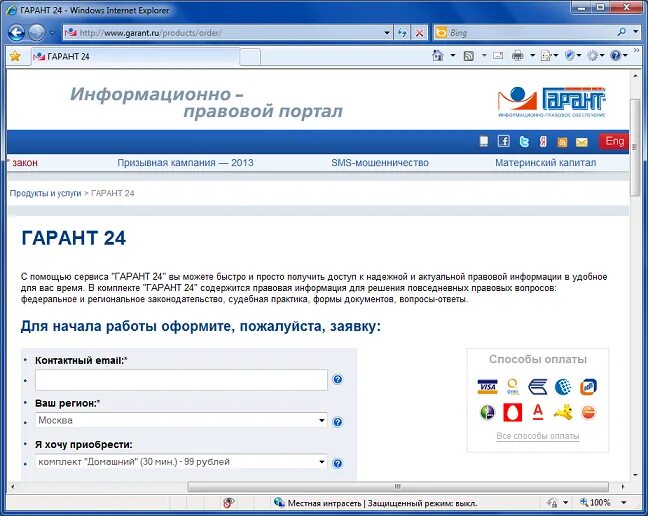Expand the Home button dropdown arrow

[x=453, y=55]
